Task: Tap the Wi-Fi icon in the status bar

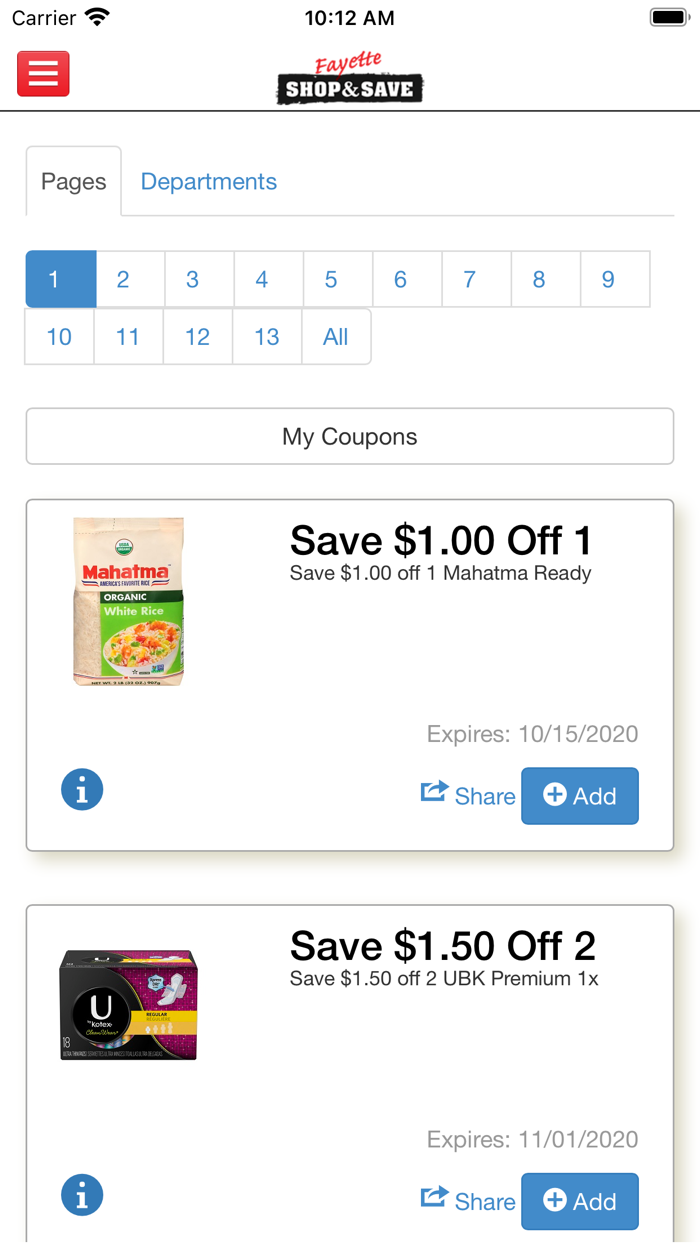Action: [96, 16]
